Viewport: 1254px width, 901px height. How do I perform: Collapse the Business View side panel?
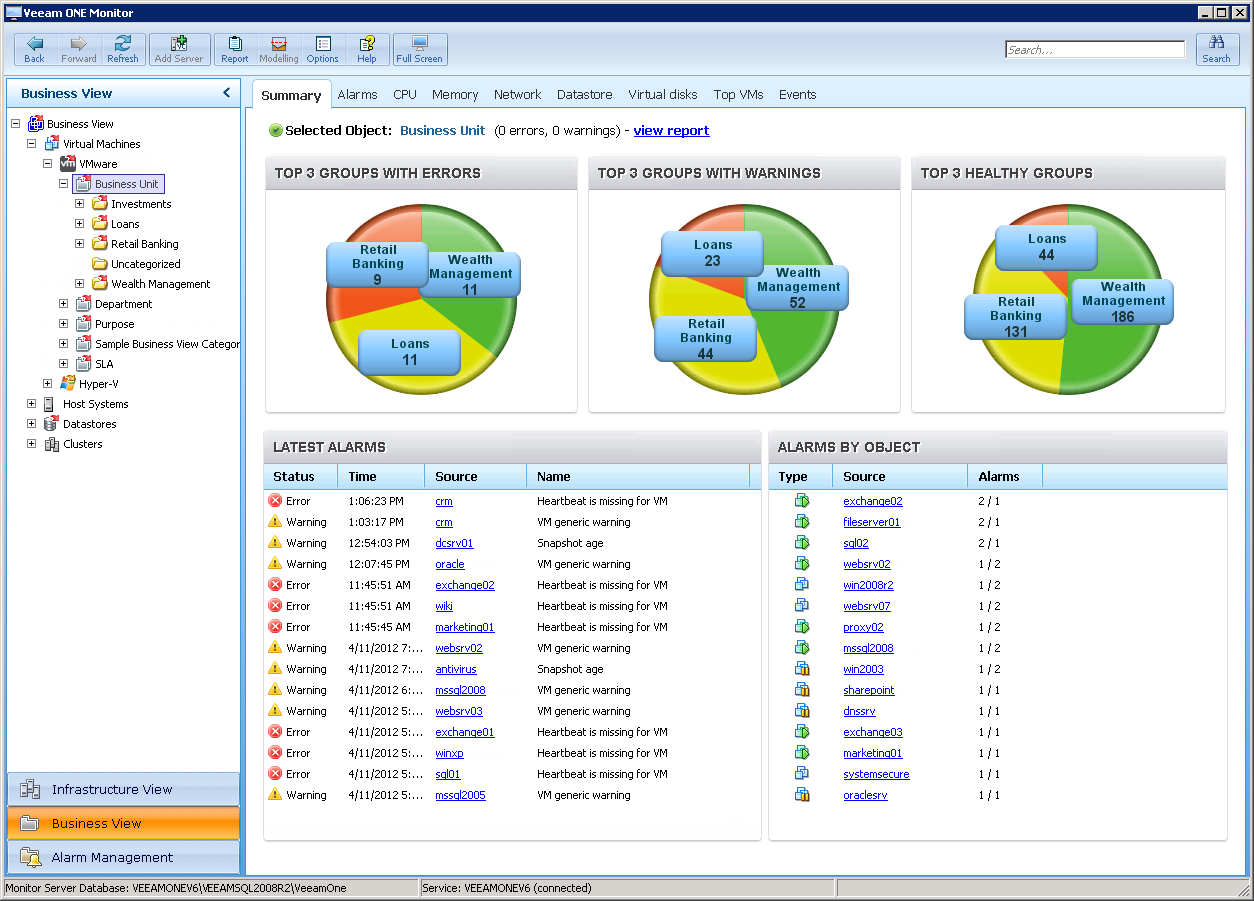(226, 93)
